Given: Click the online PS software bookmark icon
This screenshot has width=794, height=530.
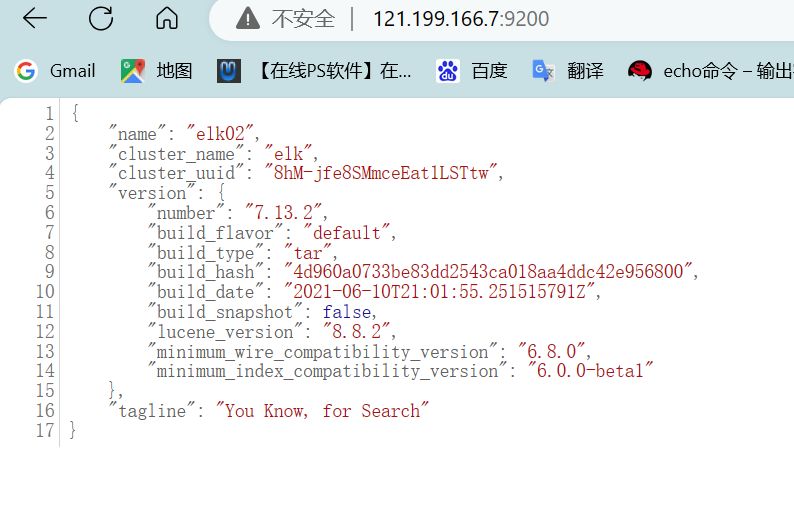Looking at the screenshot, I should (x=229, y=71).
